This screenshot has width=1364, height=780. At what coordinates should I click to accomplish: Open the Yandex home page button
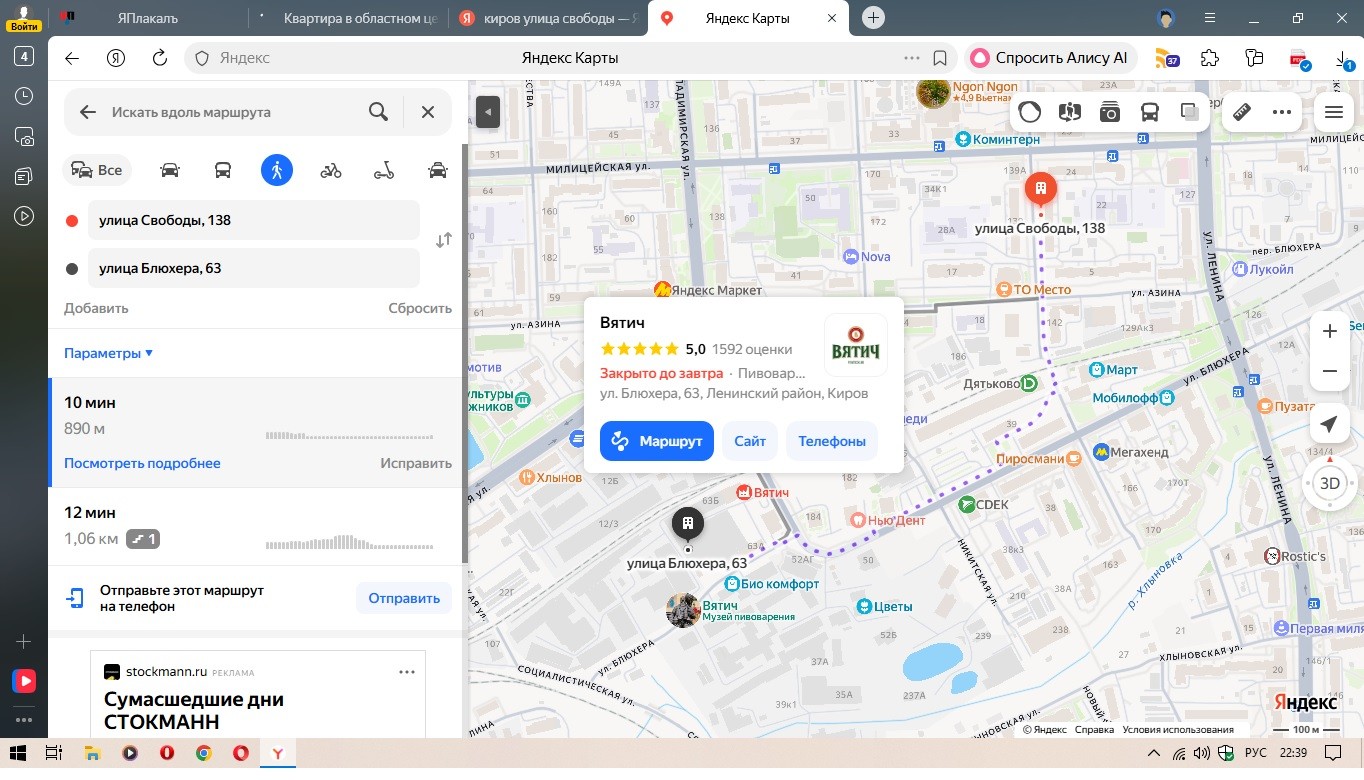coord(116,58)
